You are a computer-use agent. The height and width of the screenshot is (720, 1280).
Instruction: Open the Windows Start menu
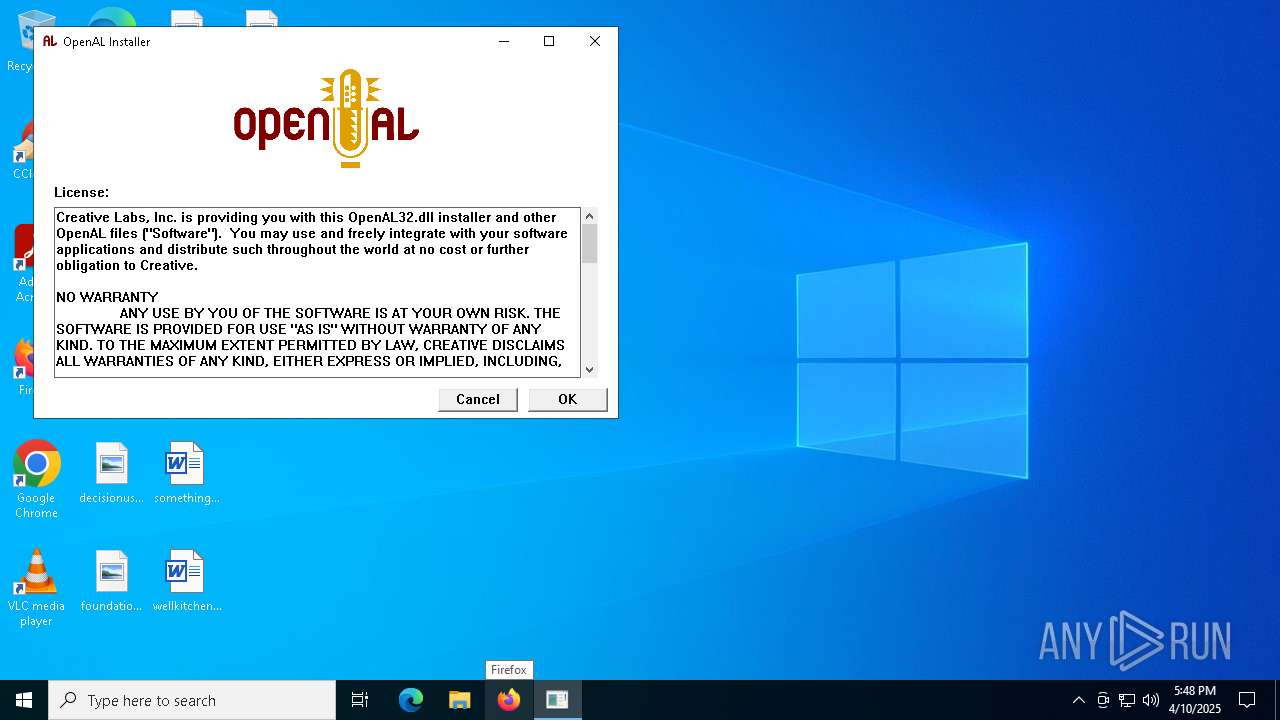[x=24, y=700]
